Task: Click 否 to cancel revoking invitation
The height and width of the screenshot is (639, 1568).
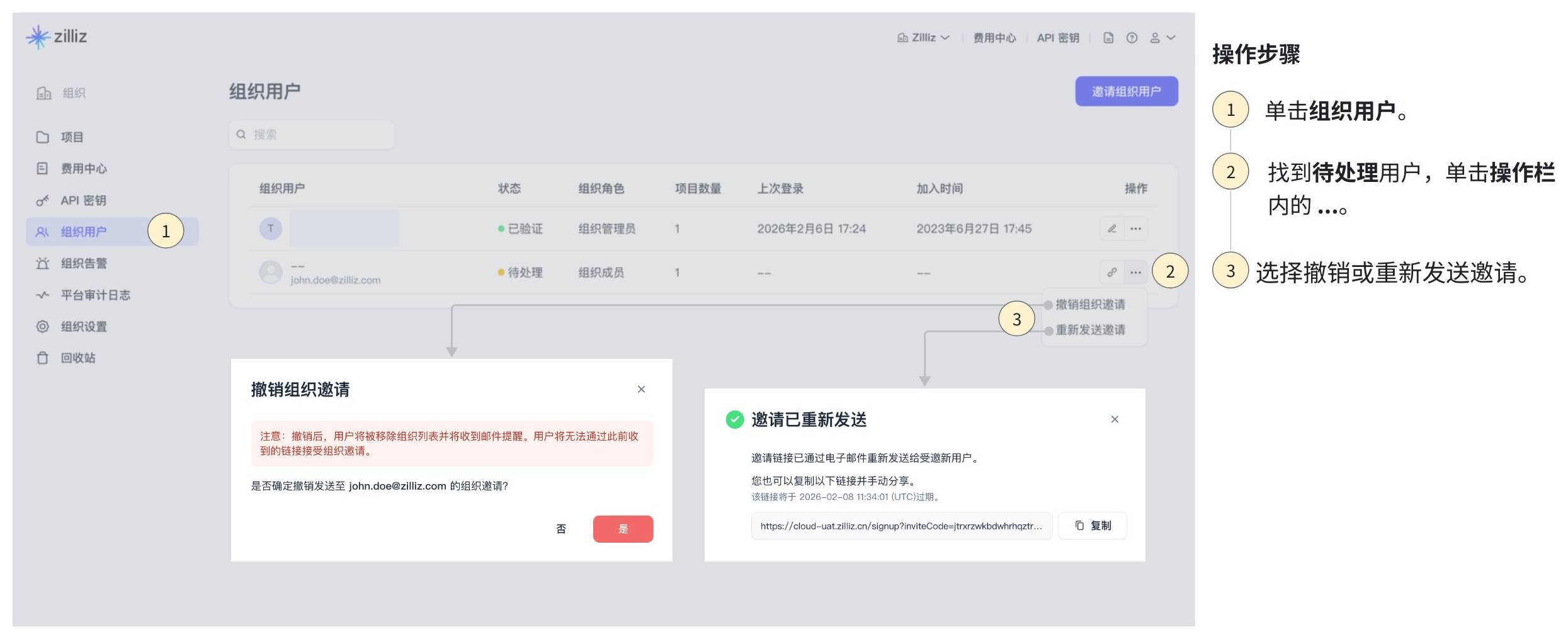Action: coord(561,529)
